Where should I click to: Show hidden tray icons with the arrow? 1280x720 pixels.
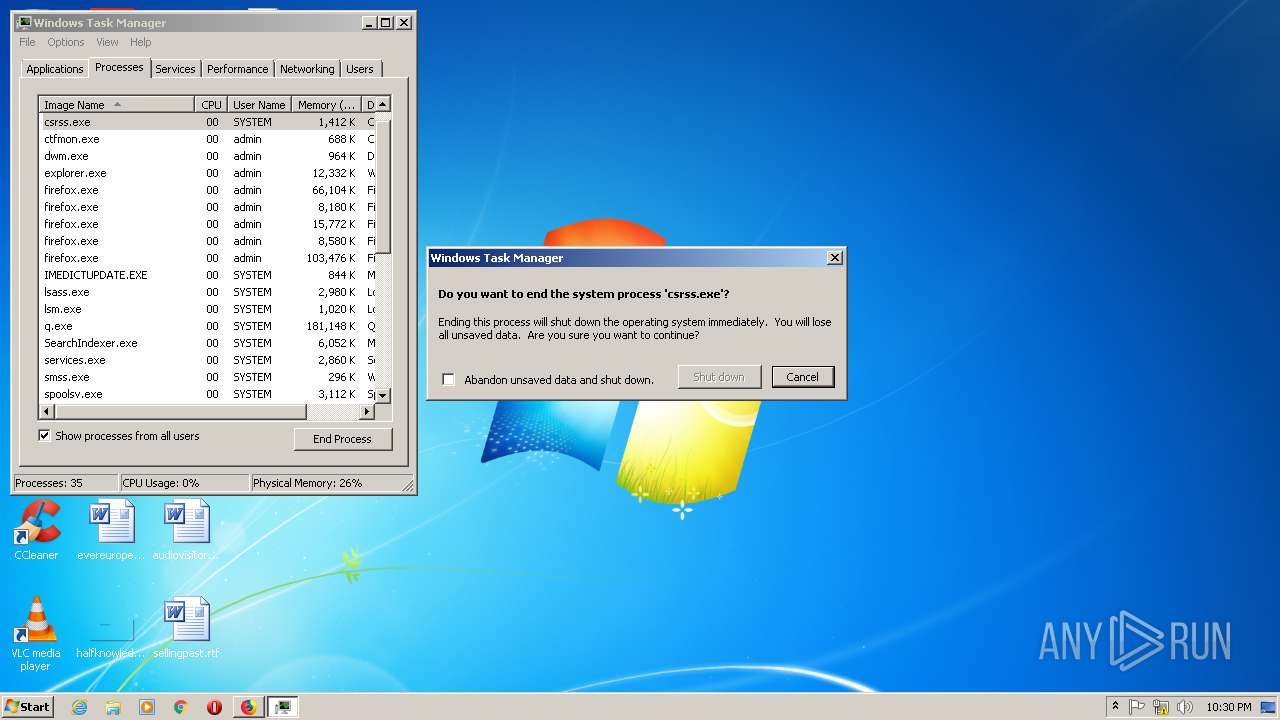[1115, 706]
